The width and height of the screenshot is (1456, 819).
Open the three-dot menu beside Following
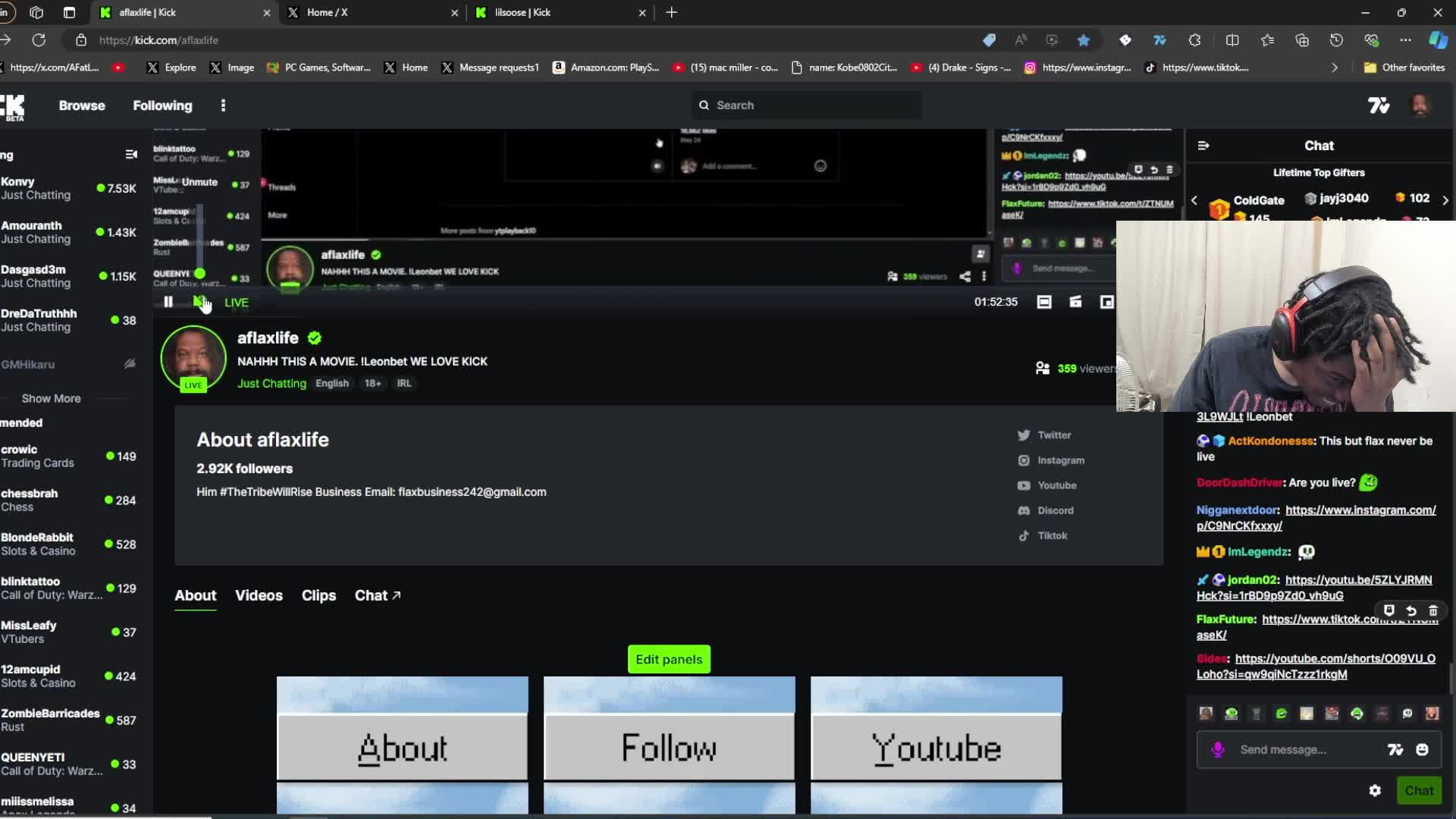coord(223,105)
